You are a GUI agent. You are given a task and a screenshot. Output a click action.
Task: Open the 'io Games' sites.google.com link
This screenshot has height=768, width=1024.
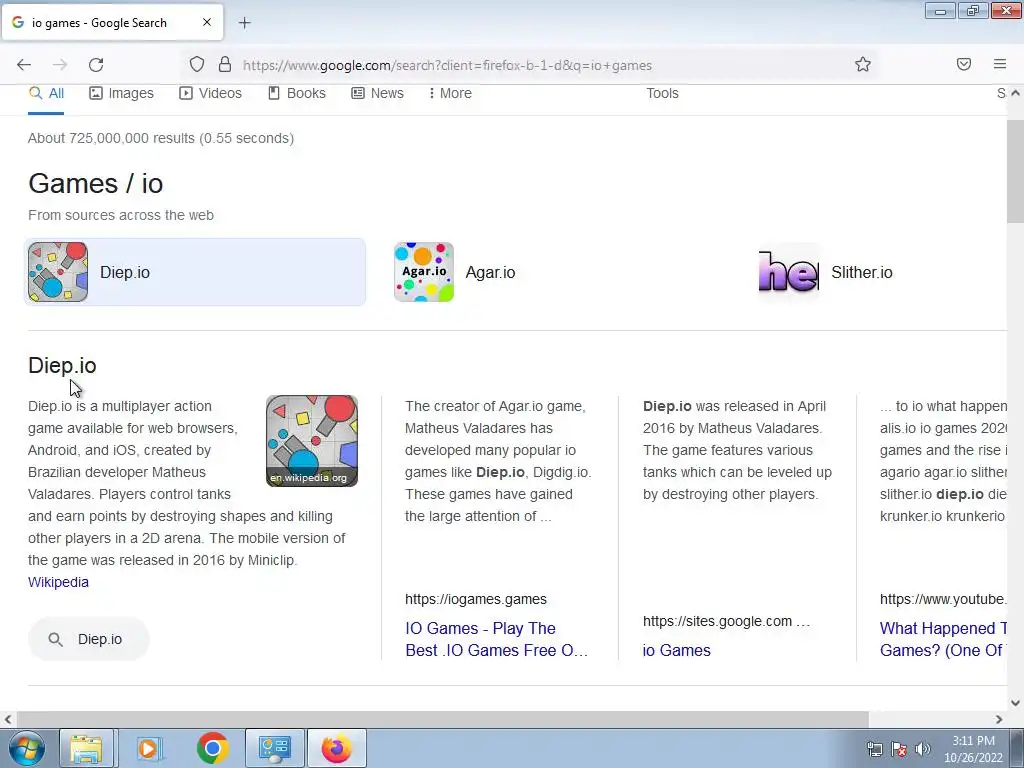[677, 650]
